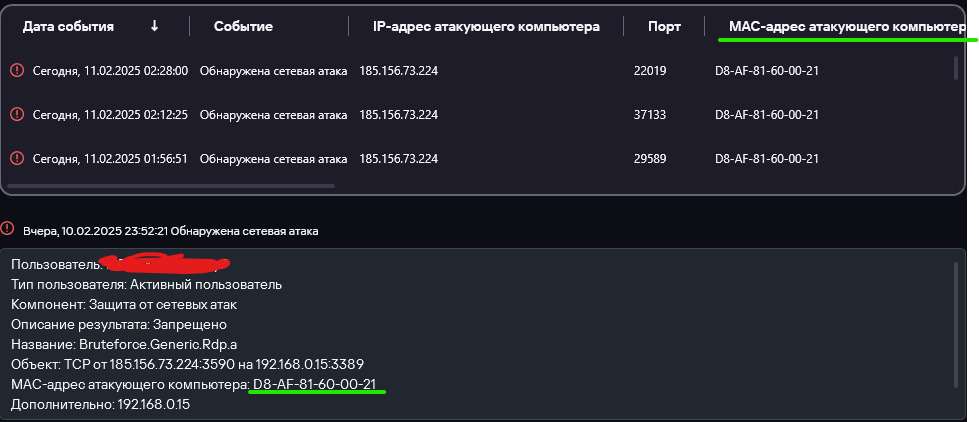
Task: Sort by the Событие column header
Action: point(243,26)
